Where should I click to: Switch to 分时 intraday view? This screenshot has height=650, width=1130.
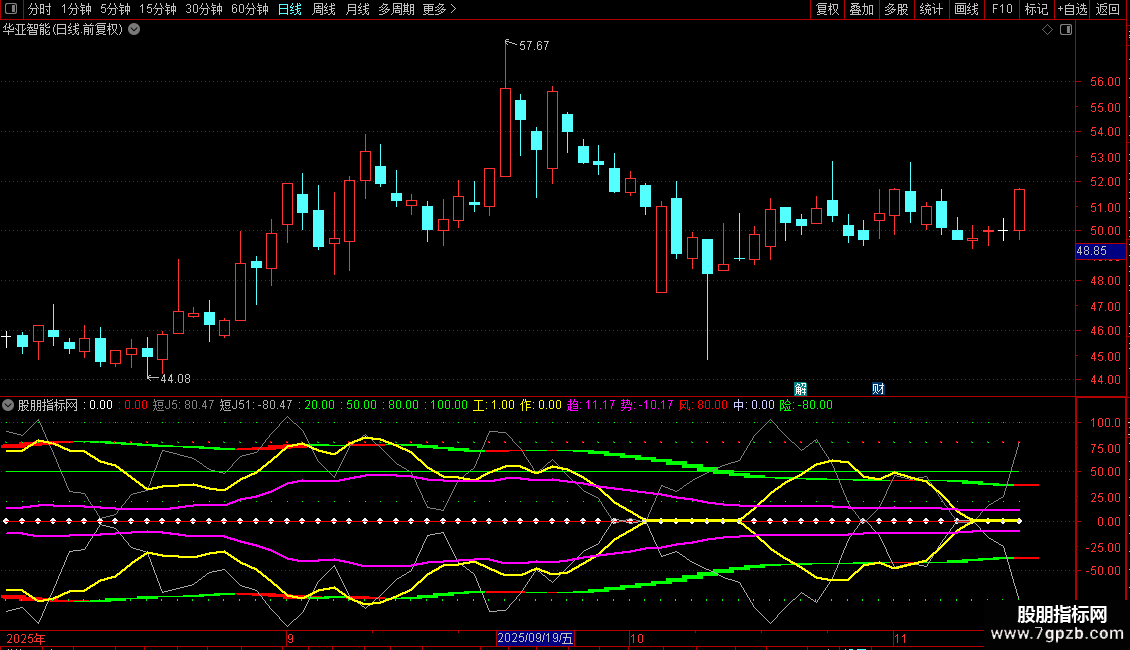[39, 9]
